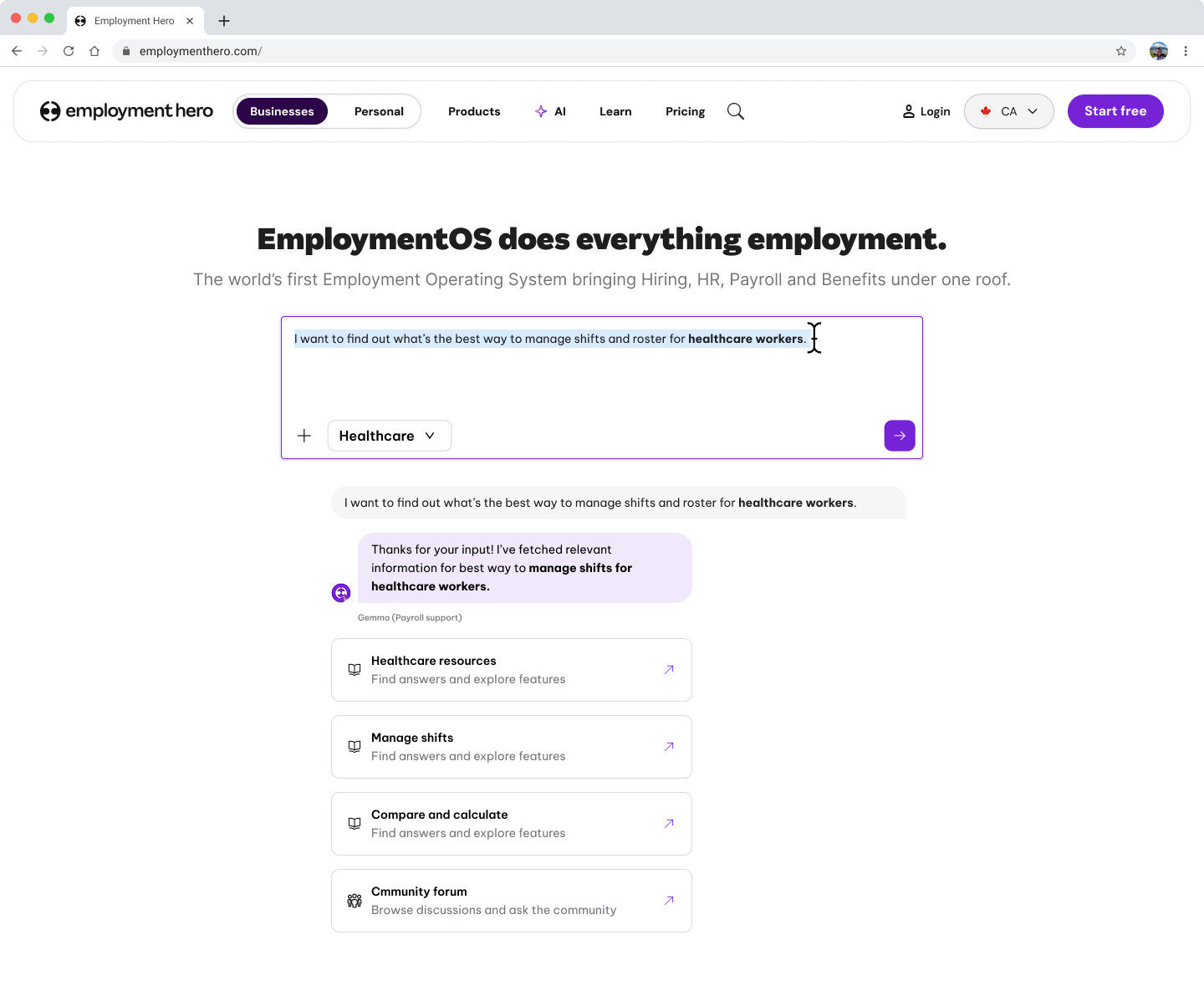The image size is (1204, 986).
Task: Click the book icon on Compare and calculate card
Action: [x=355, y=824]
